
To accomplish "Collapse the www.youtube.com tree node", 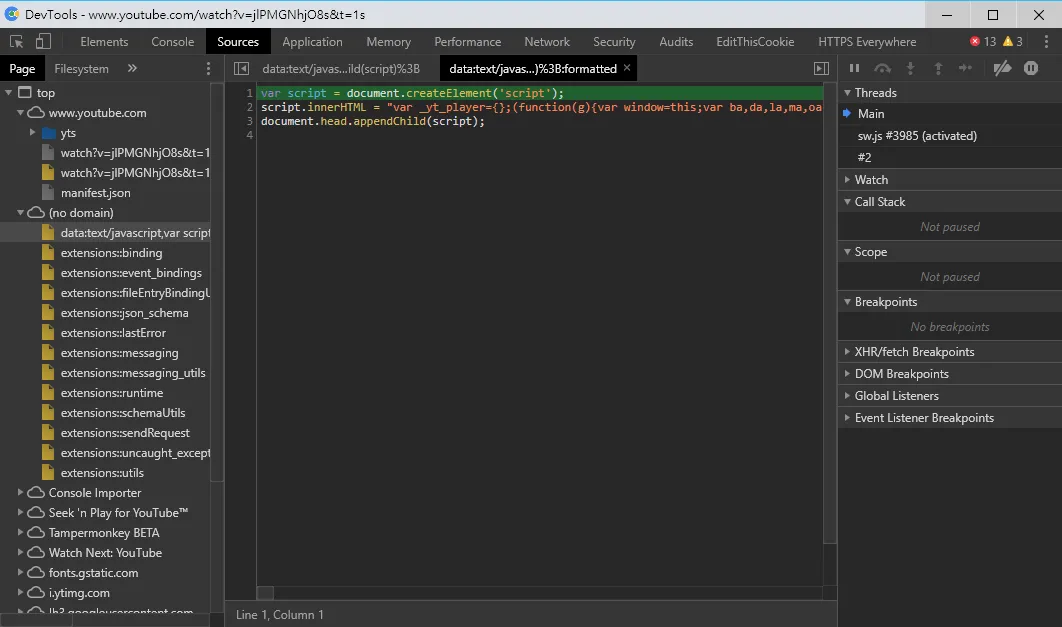I will 21,112.
